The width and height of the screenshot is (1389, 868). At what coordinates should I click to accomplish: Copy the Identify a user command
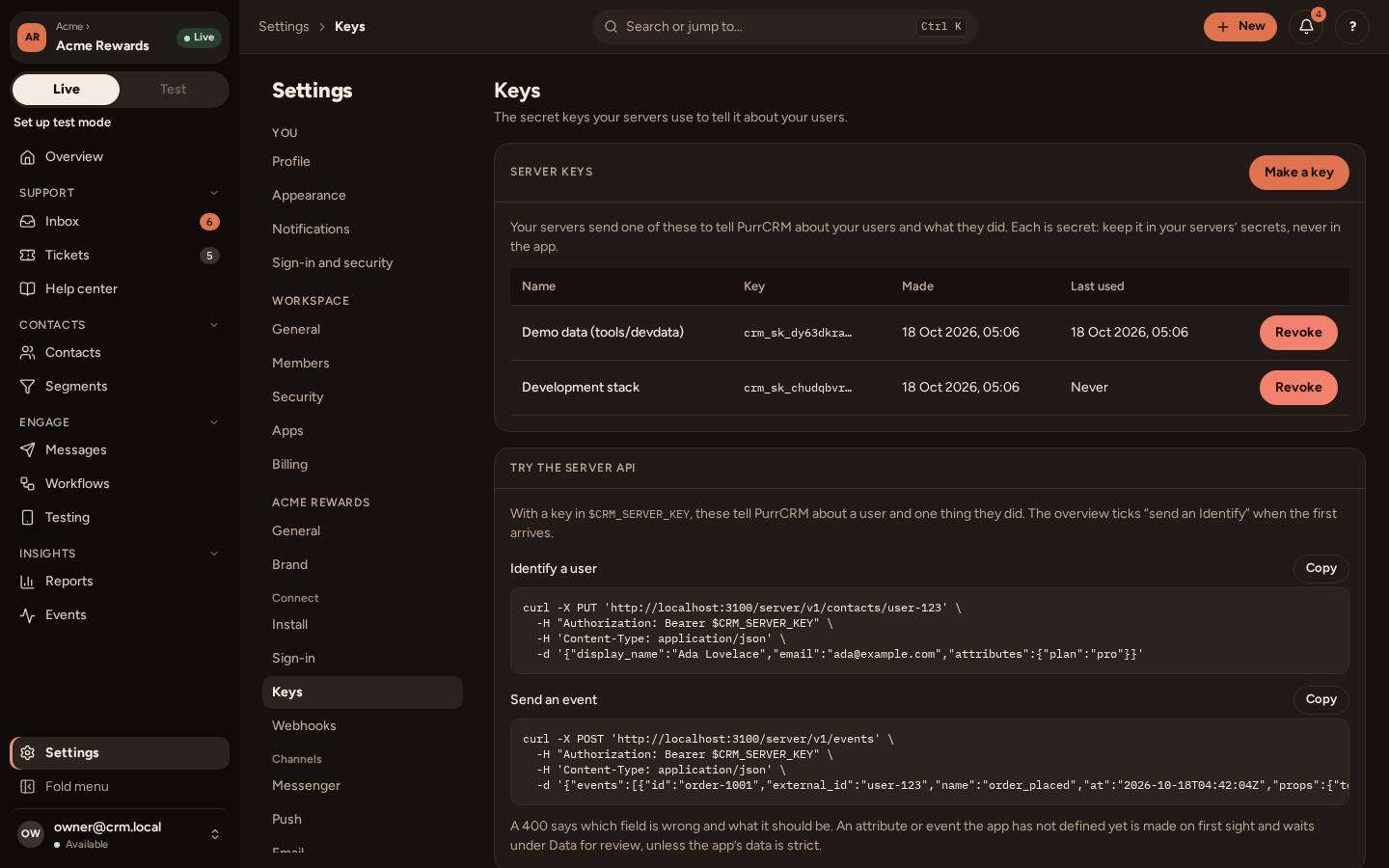click(x=1321, y=569)
